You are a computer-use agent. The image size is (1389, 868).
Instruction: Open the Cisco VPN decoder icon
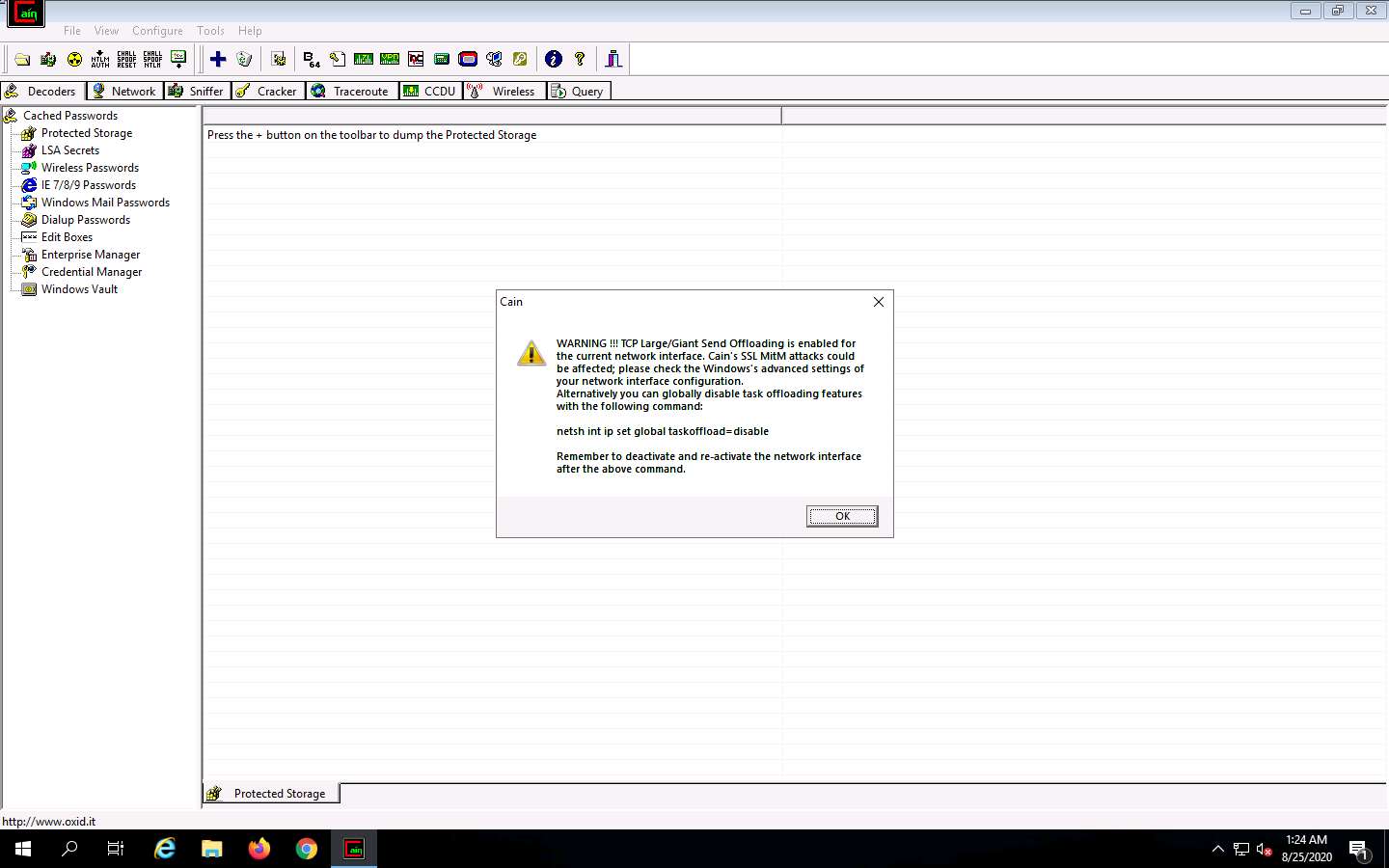[390, 59]
